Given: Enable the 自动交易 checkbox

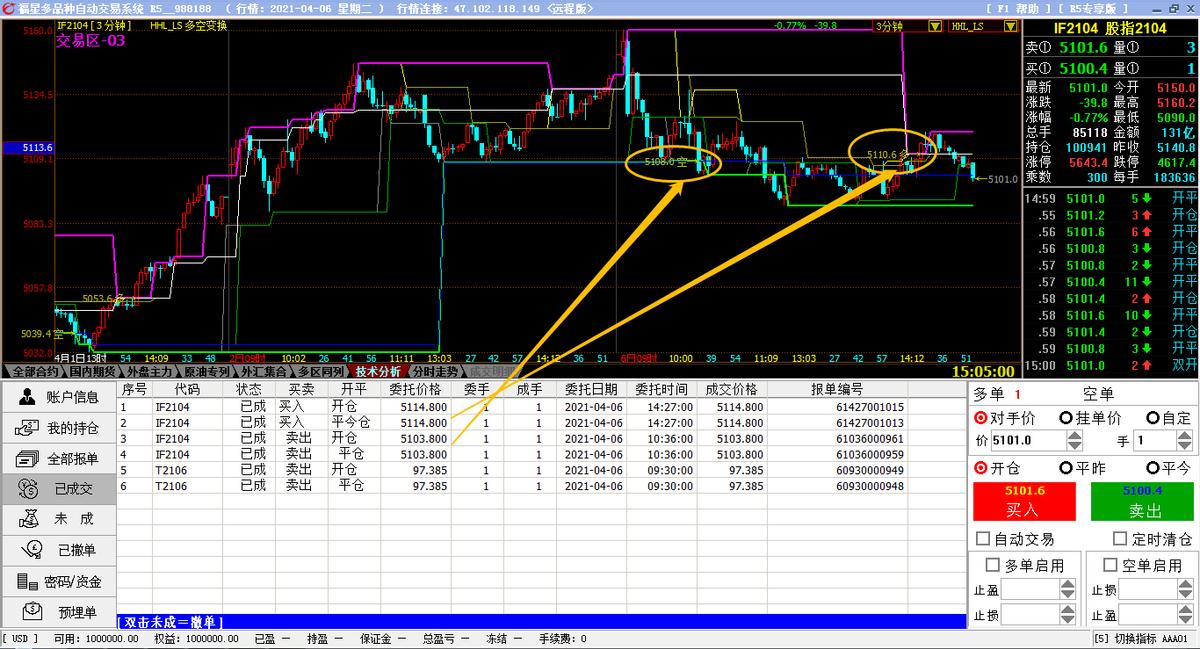Looking at the screenshot, I should [x=984, y=539].
